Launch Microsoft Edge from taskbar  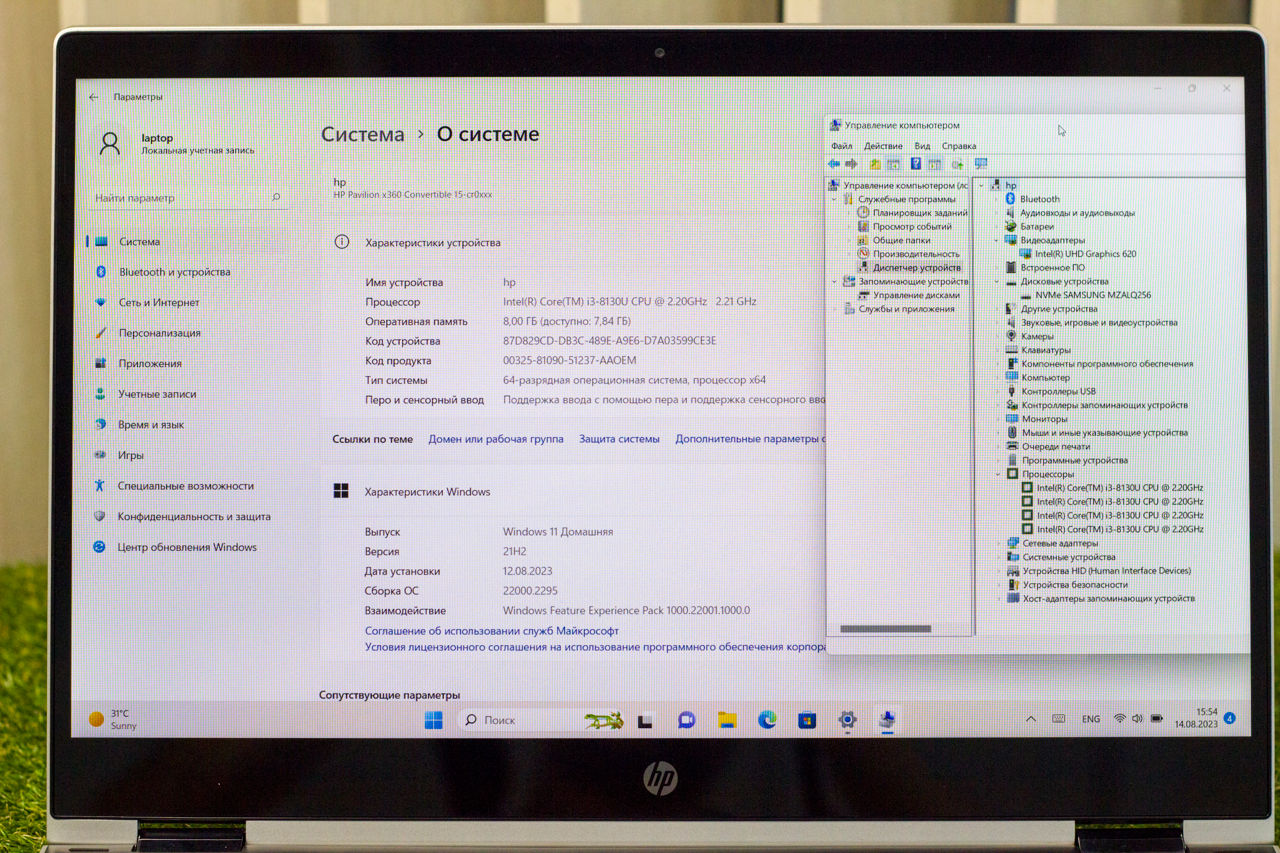click(767, 720)
